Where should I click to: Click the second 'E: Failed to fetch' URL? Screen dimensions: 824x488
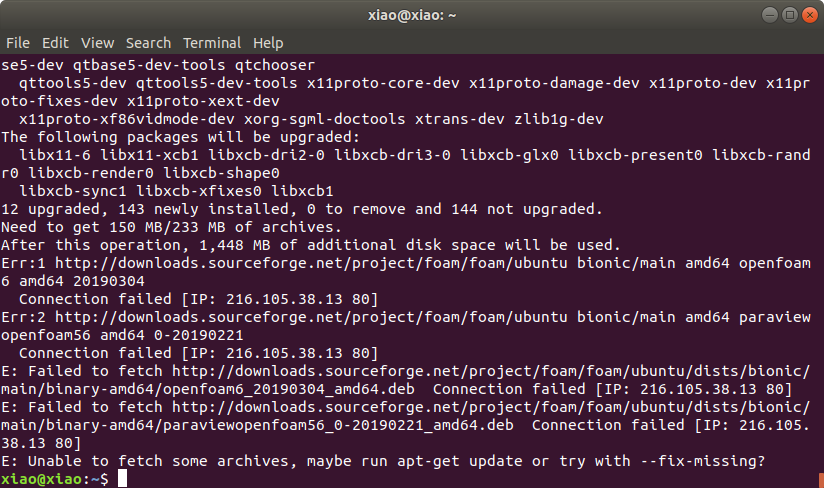pyautogui.click(x=491, y=407)
